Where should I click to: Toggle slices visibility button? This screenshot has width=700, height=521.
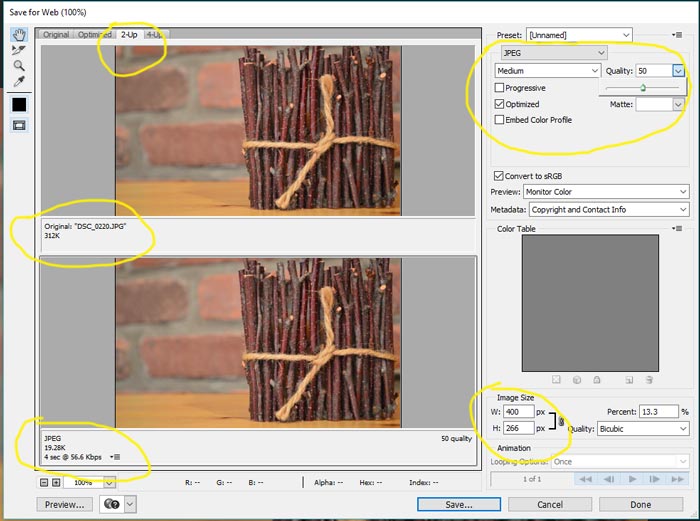coord(19,125)
